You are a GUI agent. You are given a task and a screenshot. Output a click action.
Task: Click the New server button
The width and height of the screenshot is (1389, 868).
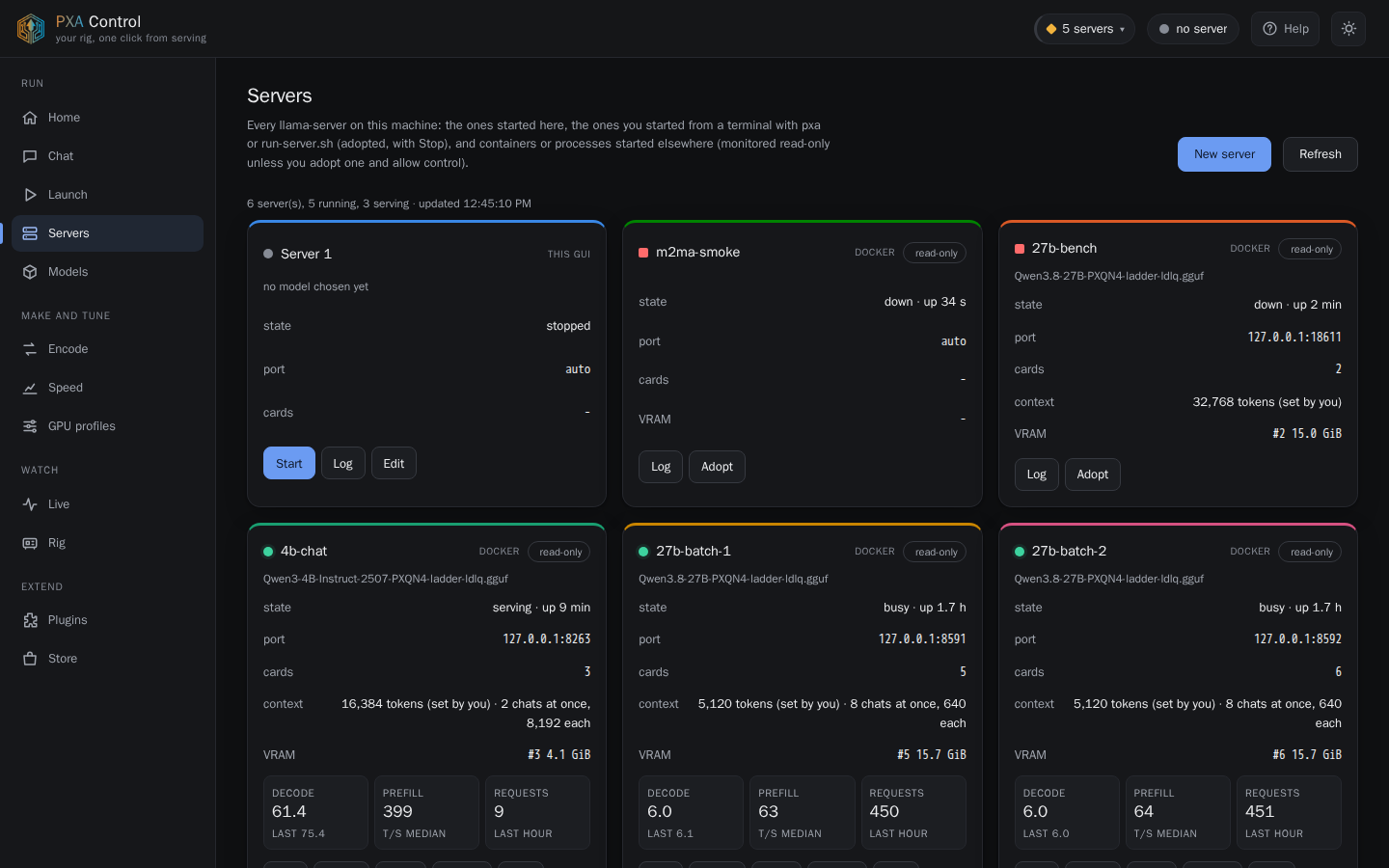1224,154
